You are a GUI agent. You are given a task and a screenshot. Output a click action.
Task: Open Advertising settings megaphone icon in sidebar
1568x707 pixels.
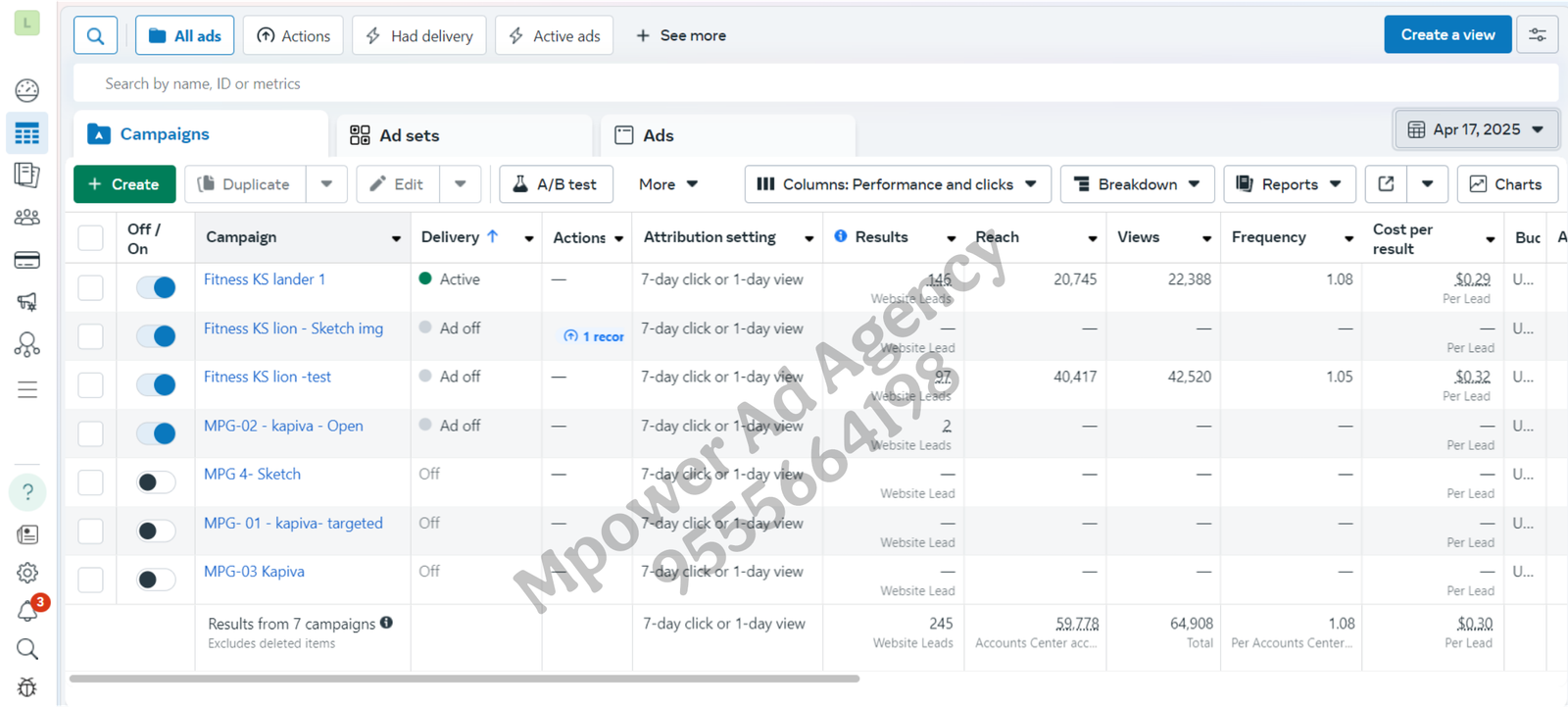tap(27, 302)
